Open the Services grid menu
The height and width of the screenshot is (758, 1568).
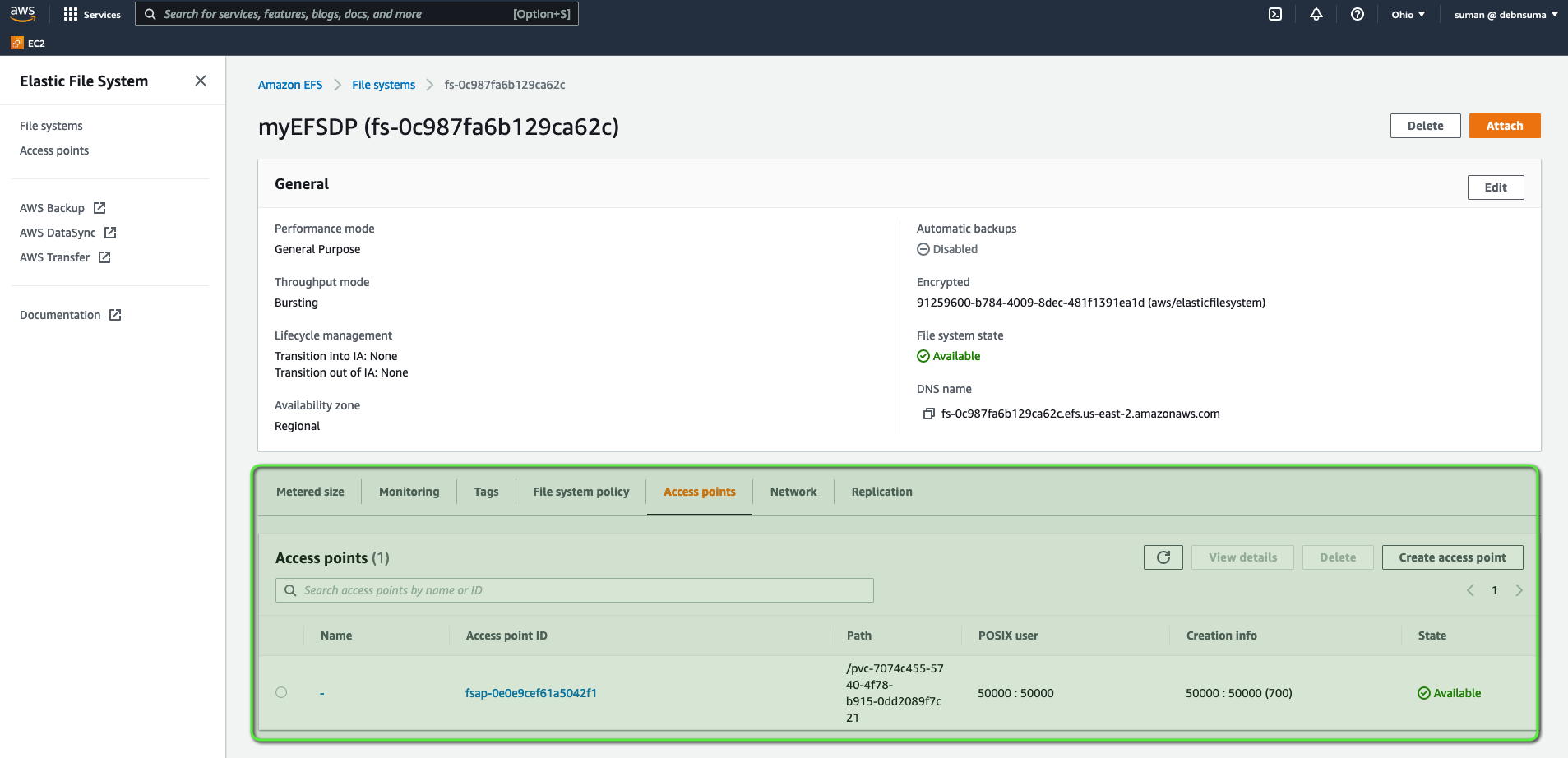coord(92,14)
